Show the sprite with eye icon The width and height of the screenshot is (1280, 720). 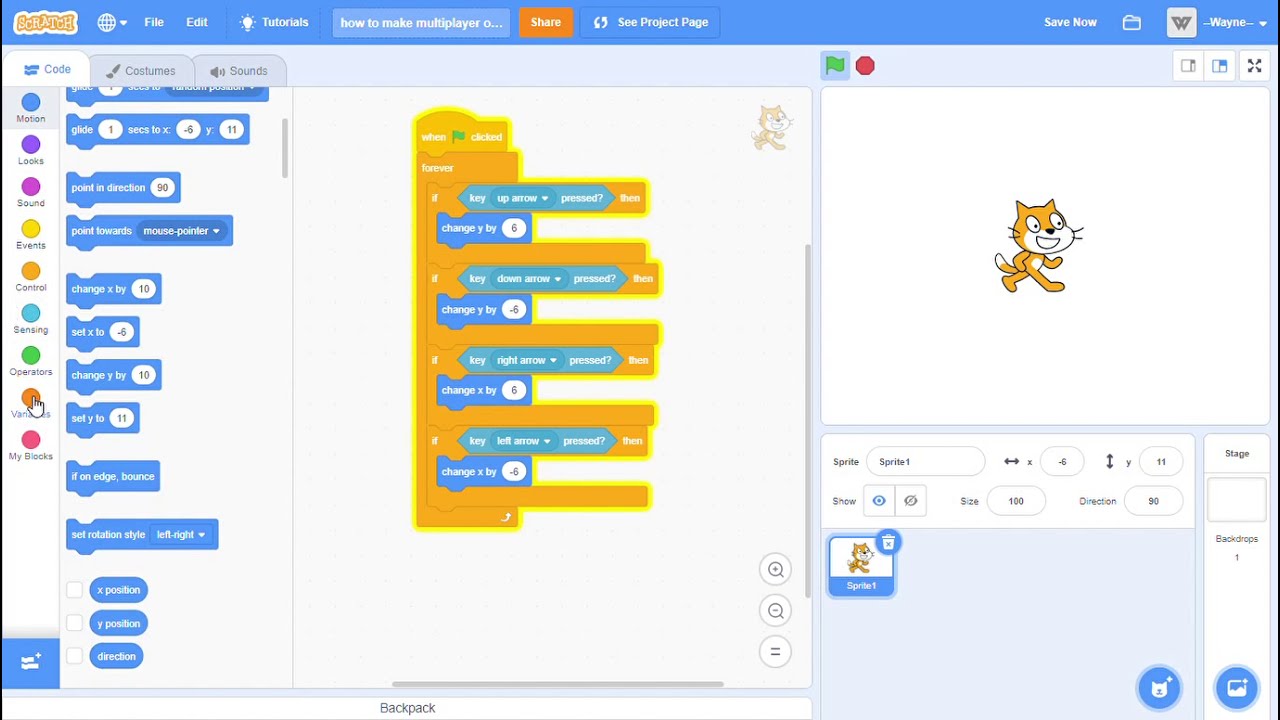(879, 501)
